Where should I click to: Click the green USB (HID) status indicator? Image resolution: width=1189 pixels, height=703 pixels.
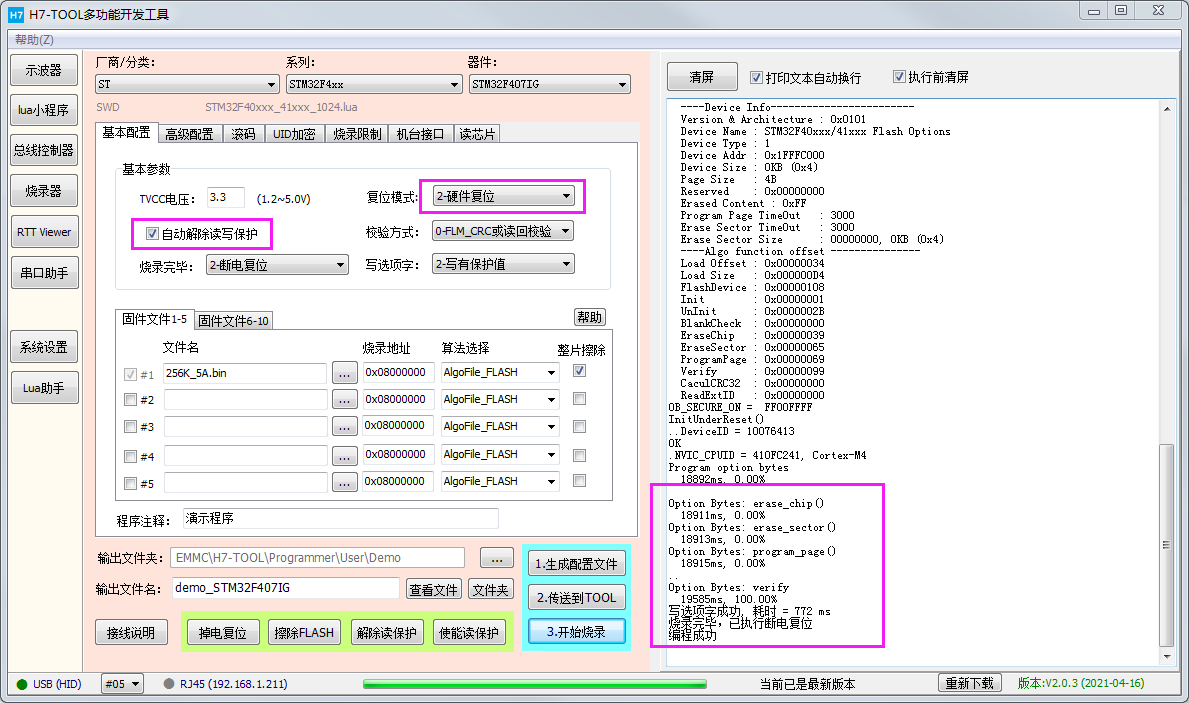point(22,684)
